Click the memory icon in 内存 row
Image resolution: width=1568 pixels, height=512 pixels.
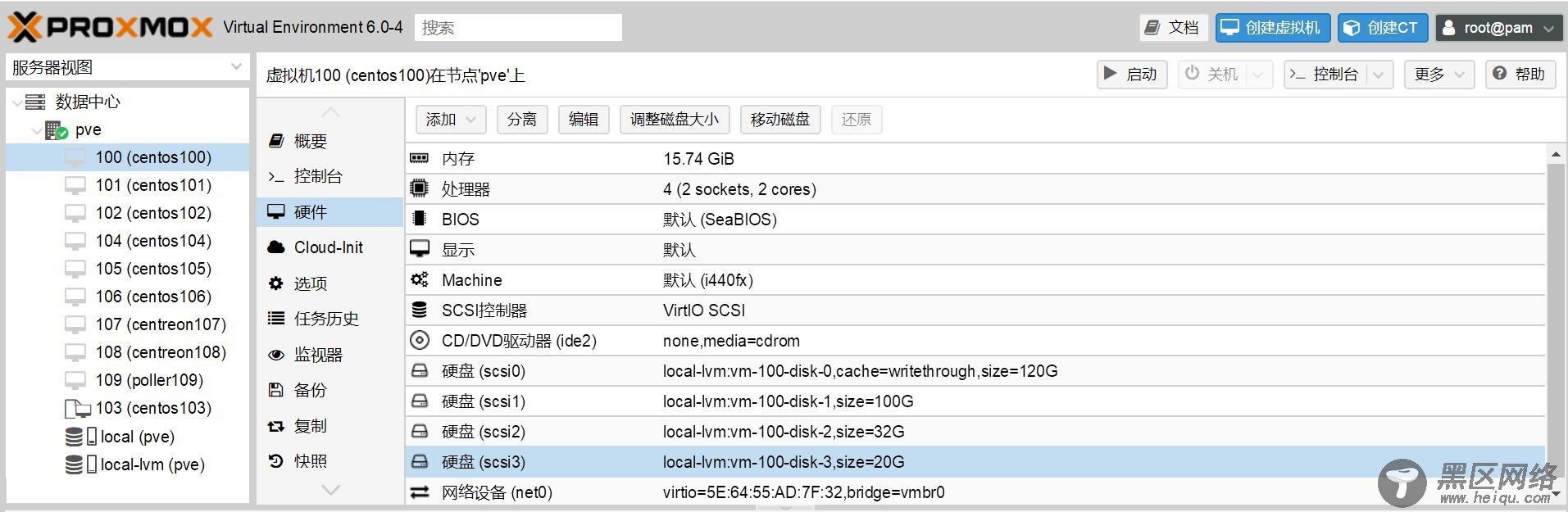point(419,158)
